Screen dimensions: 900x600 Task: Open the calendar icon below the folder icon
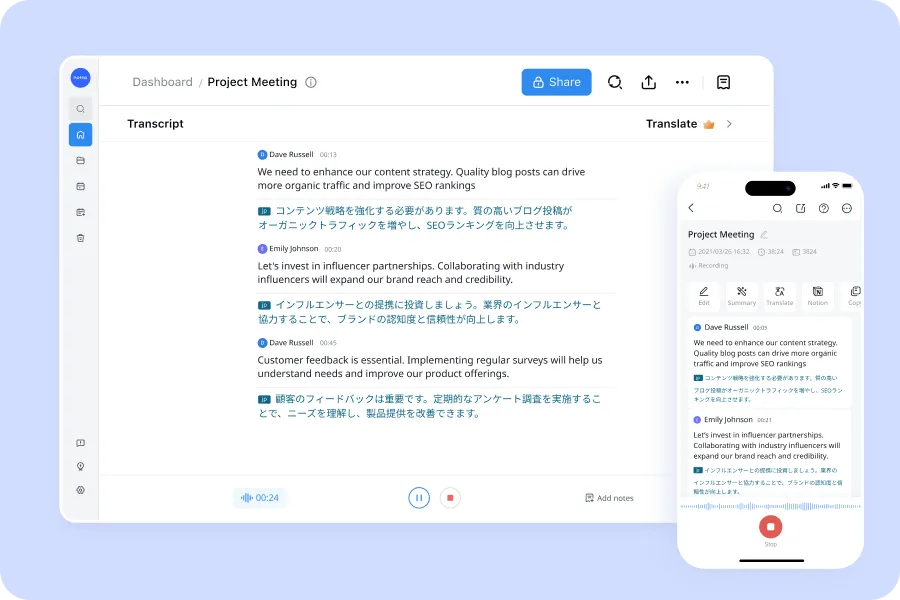click(80, 187)
